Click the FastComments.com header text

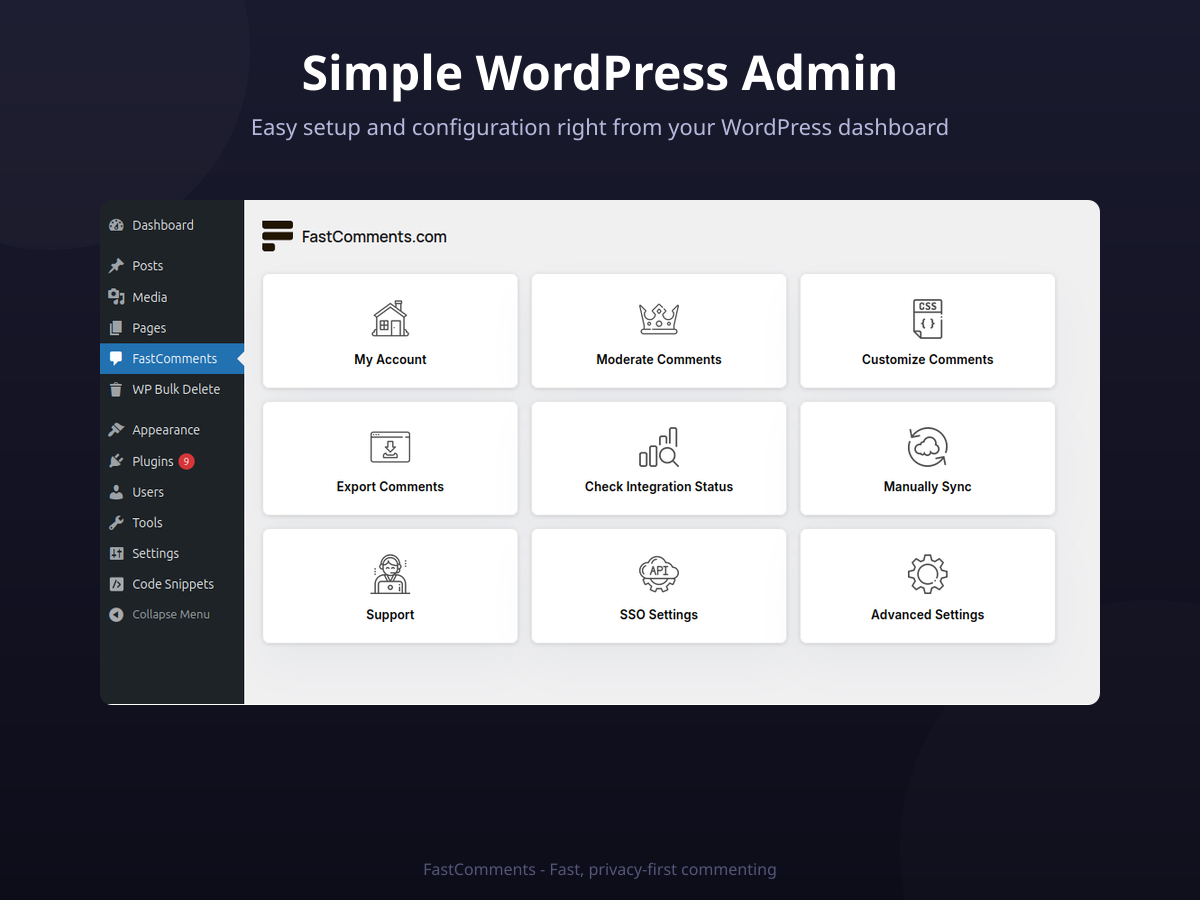click(x=374, y=237)
